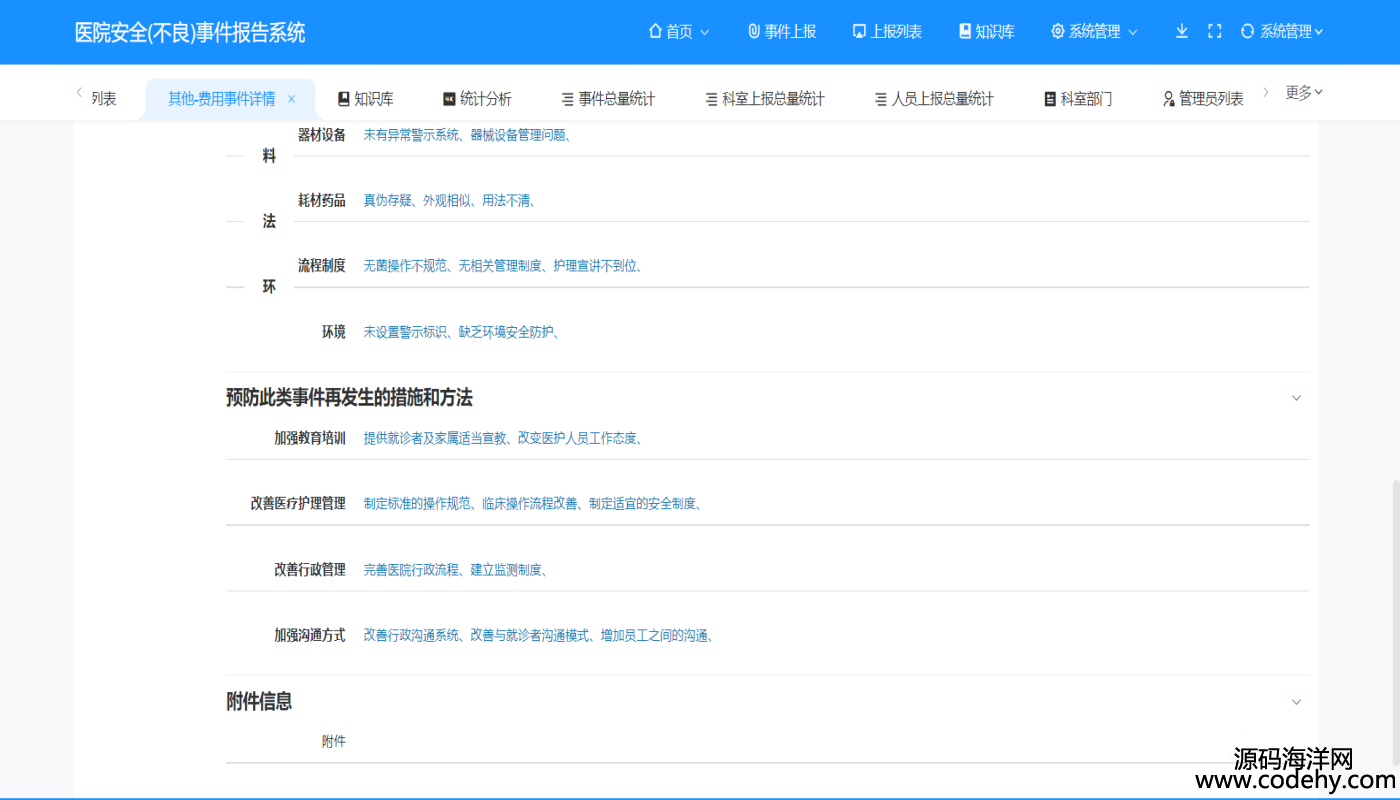Open 上报列表 from the top navigation
The image size is (1400, 800).
click(x=887, y=32)
